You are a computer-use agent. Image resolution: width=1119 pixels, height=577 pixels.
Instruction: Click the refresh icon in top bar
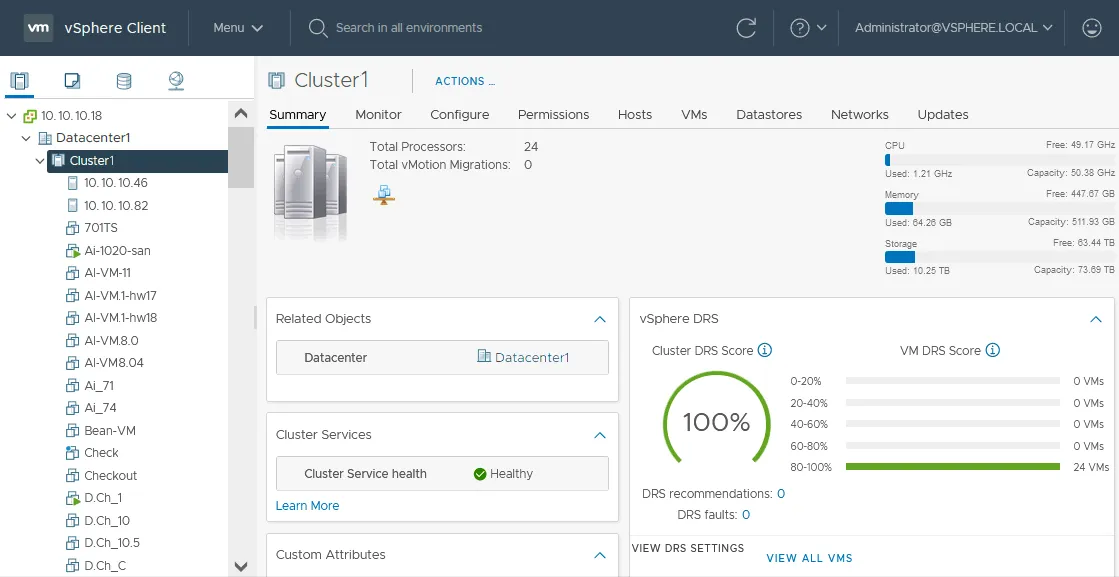tap(746, 28)
